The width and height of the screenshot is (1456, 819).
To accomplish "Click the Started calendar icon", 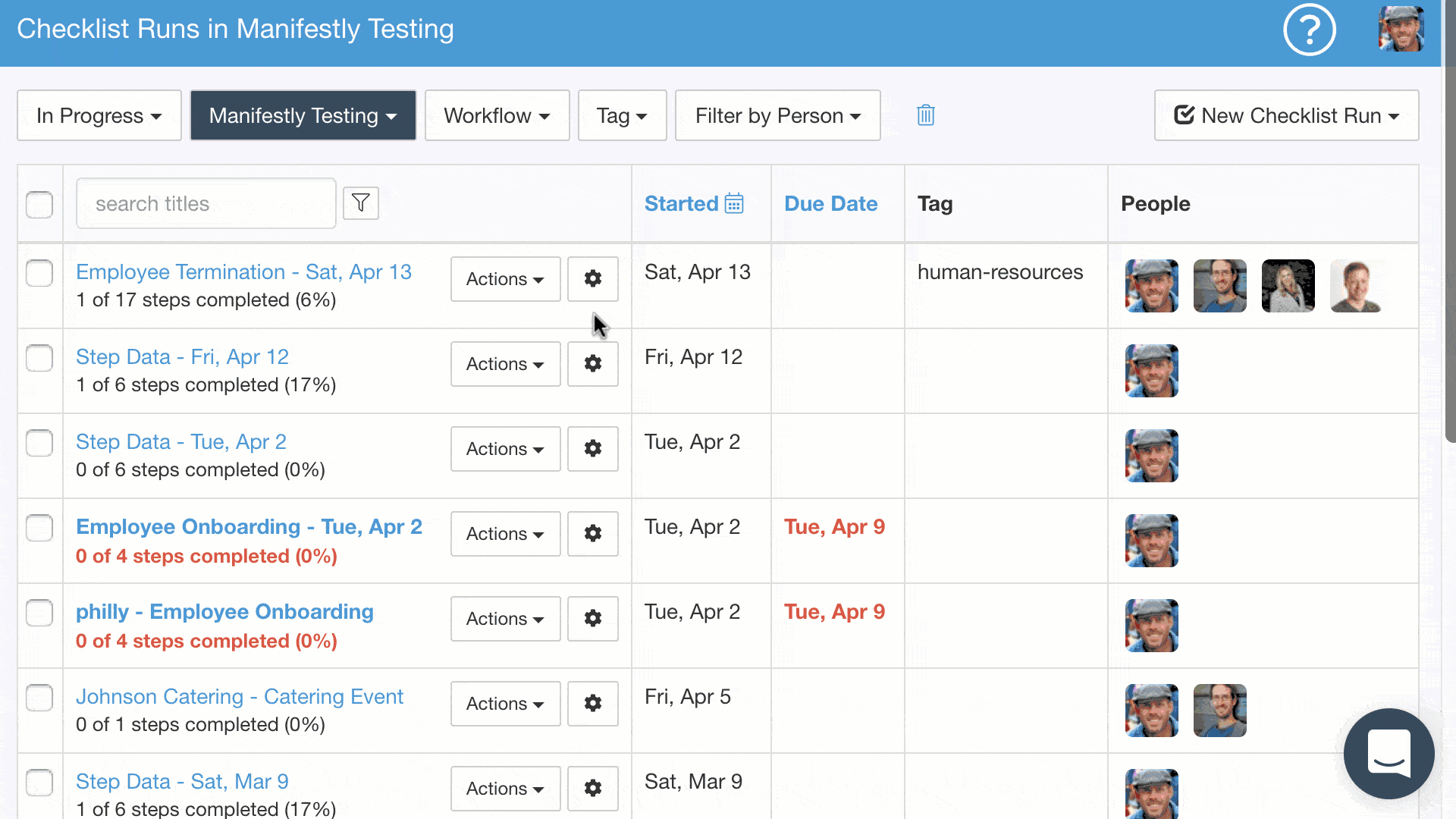I will pyautogui.click(x=734, y=203).
